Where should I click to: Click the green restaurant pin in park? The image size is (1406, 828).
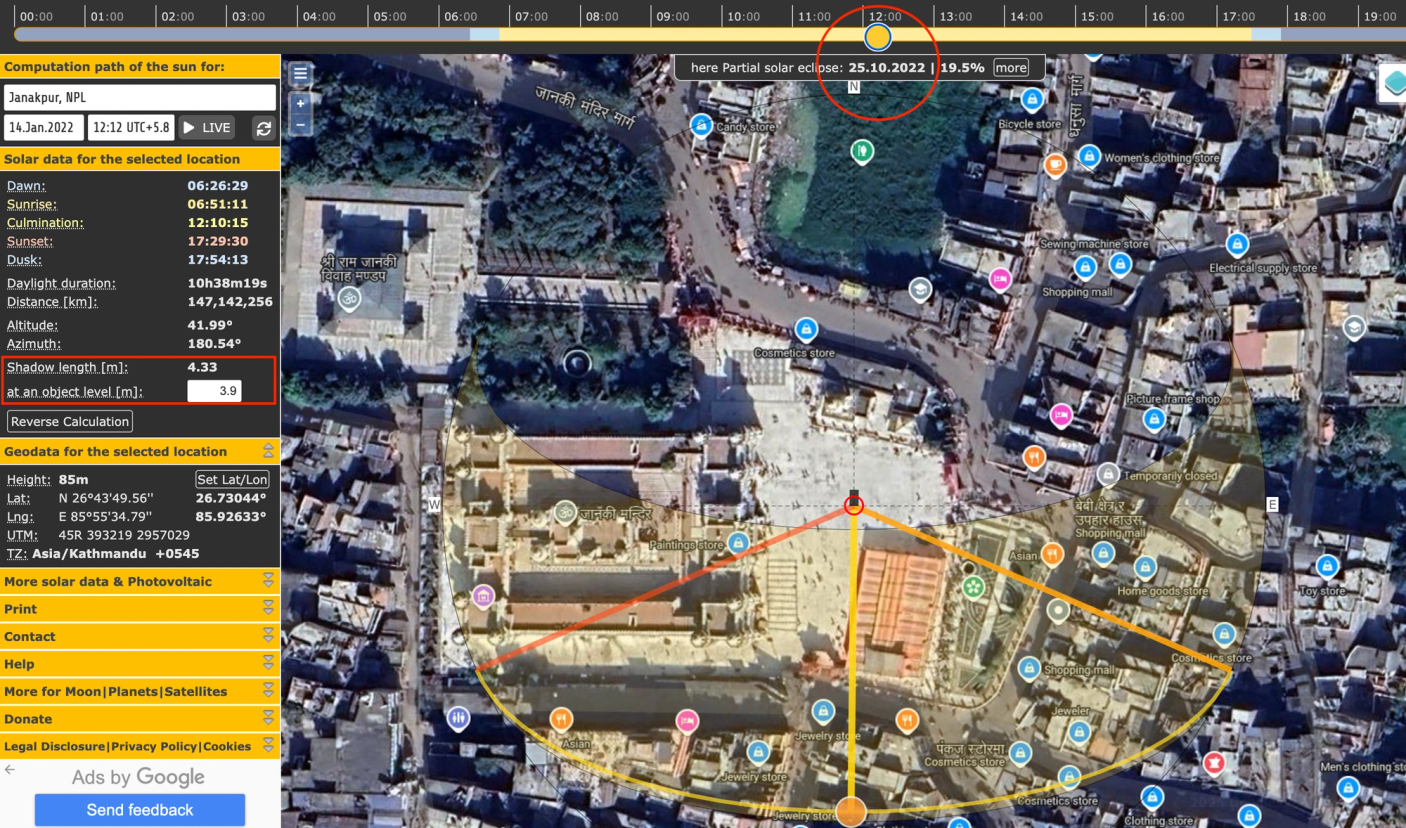coord(862,152)
